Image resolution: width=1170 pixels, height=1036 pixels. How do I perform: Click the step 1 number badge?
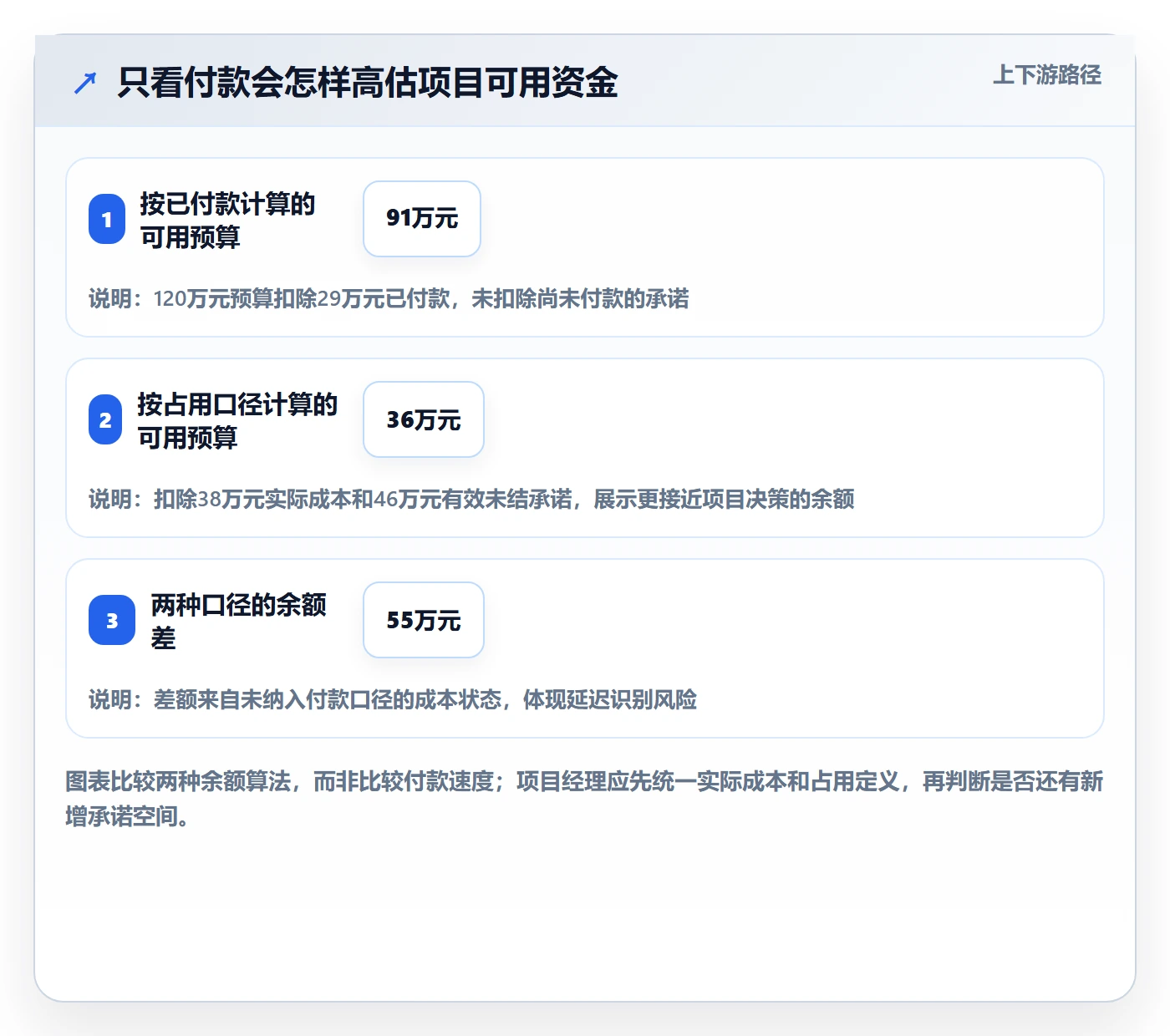tap(107, 219)
